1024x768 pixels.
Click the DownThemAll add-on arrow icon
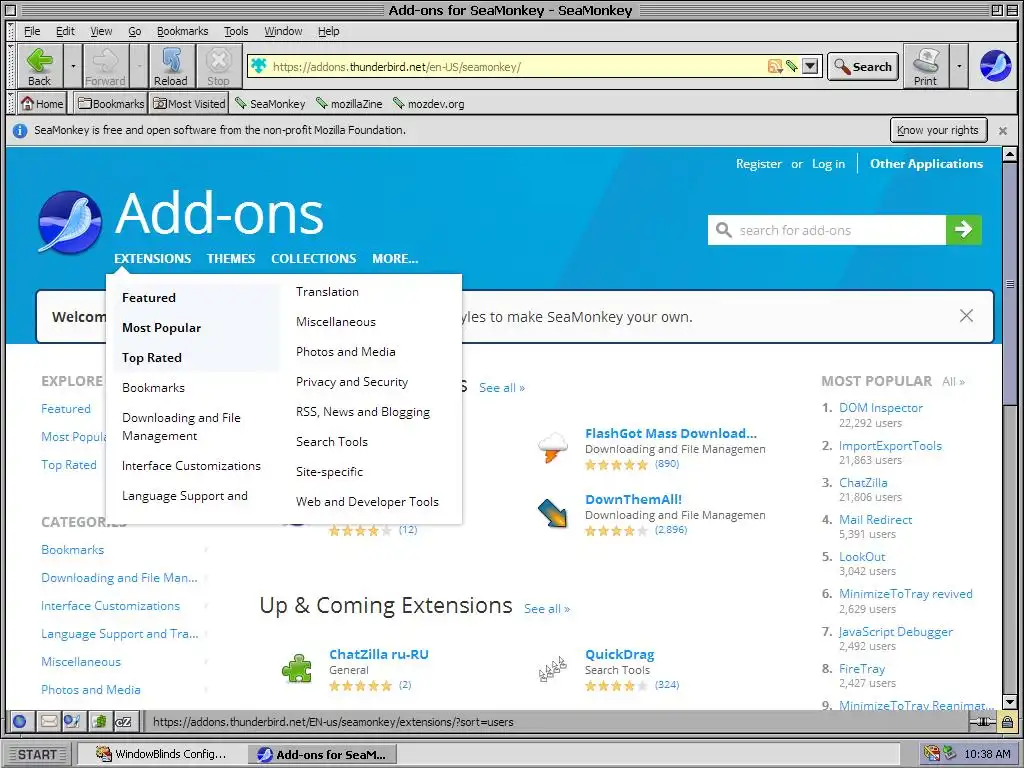click(x=552, y=513)
